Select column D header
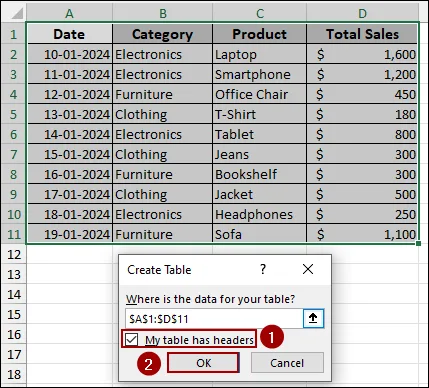This screenshot has height=388, width=429. coord(362,13)
